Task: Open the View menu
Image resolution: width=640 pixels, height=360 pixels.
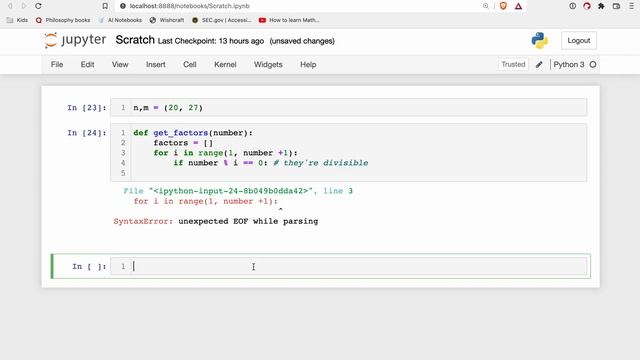Action: (120, 64)
